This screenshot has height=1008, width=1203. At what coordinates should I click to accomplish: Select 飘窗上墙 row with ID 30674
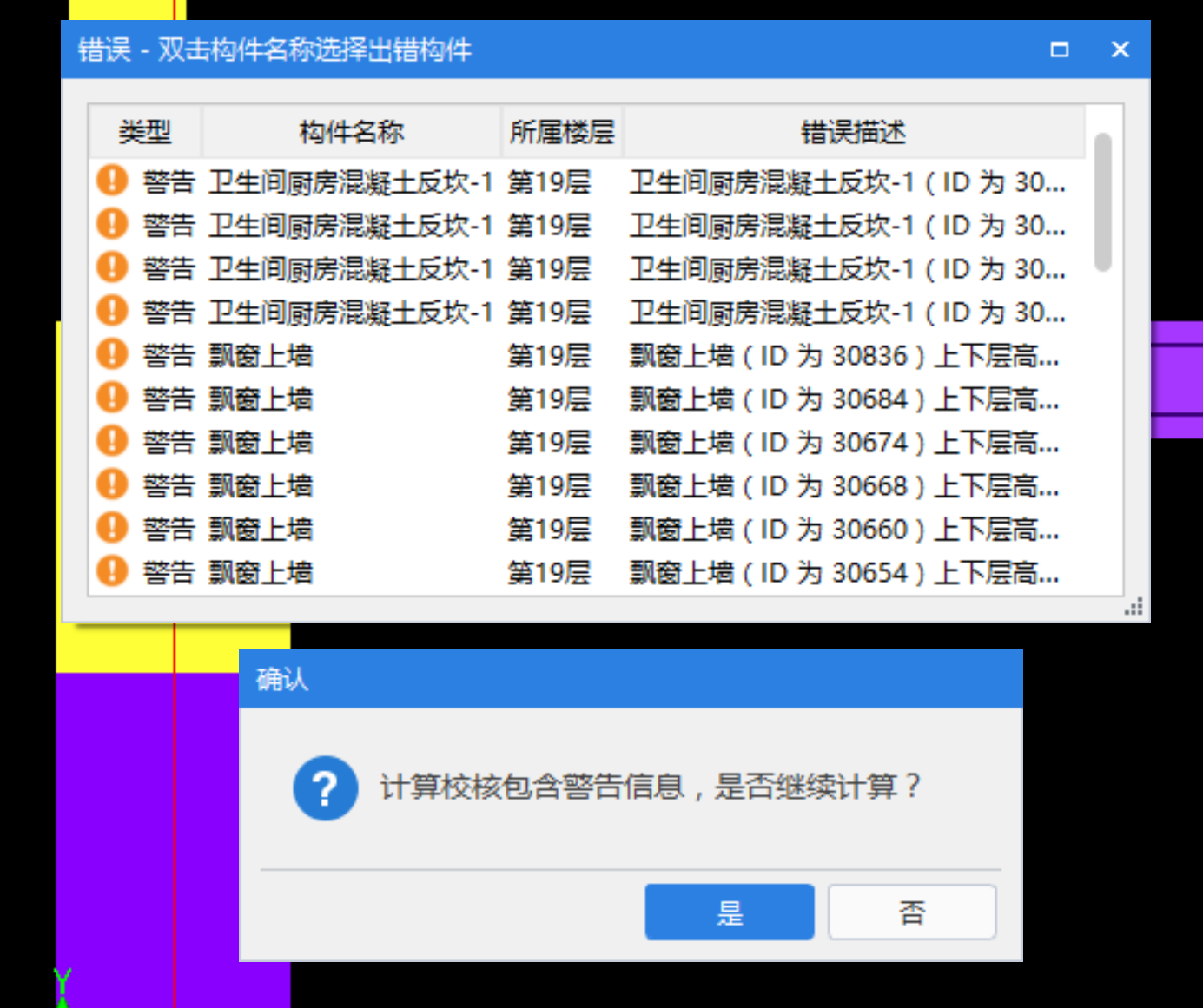pos(587,442)
